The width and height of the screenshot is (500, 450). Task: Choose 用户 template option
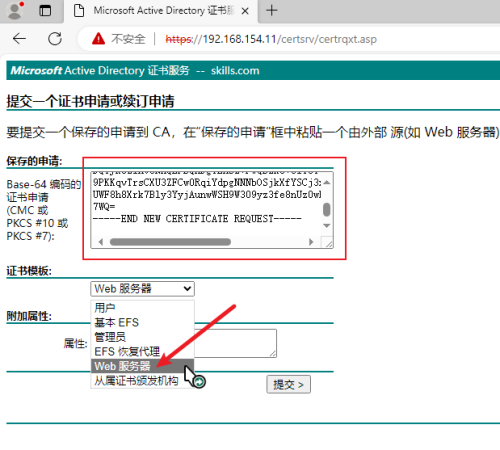click(x=142, y=307)
